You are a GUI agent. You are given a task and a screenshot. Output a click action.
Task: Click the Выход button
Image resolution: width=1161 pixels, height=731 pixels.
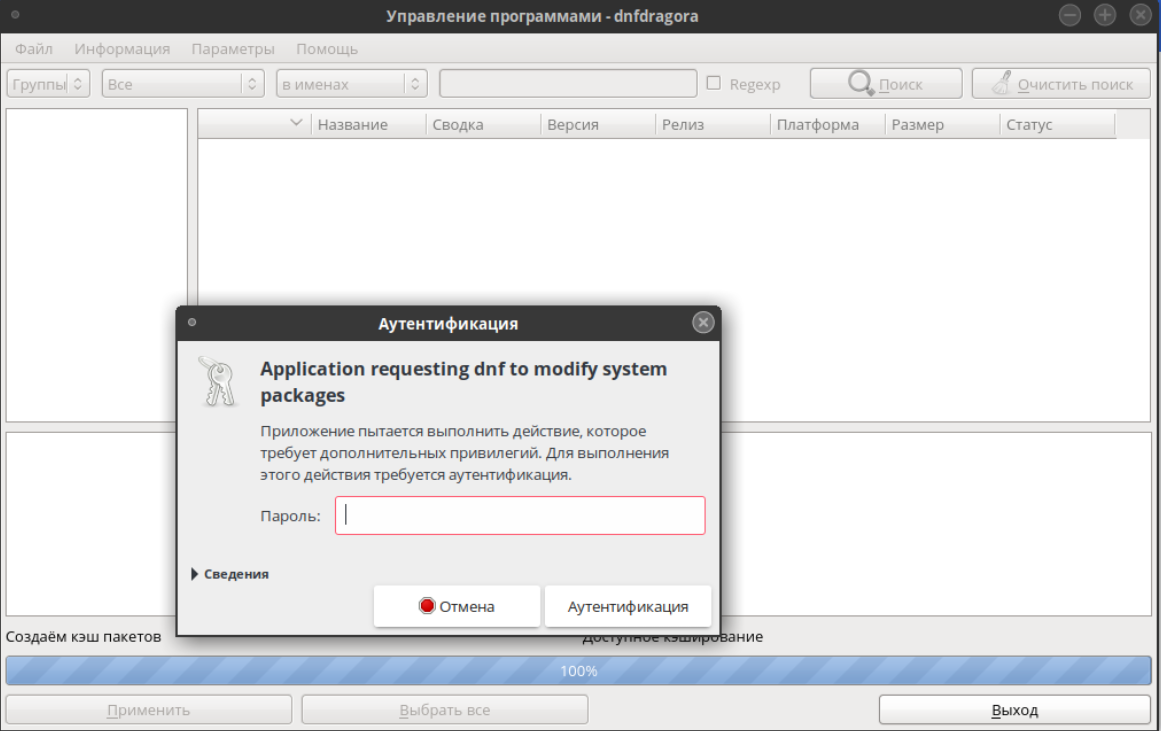point(1014,710)
